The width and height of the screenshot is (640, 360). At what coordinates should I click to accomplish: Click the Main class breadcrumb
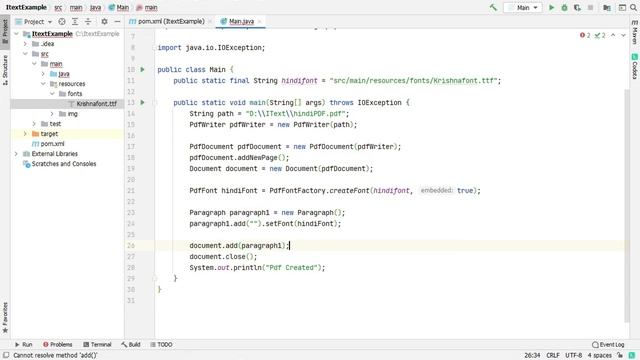pos(119,7)
